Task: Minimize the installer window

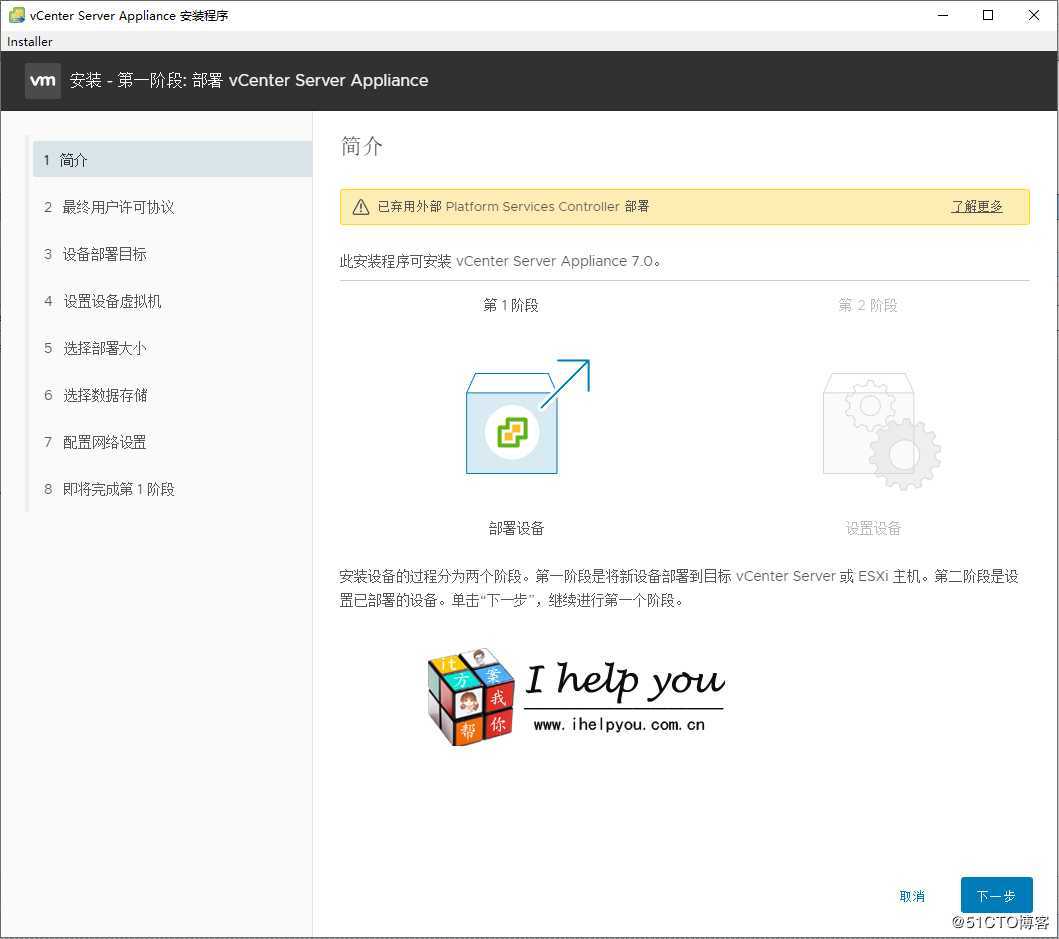Action: (943, 15)
